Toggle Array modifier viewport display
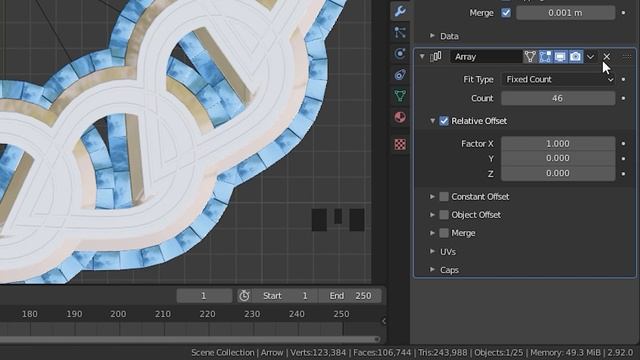The height and width of the screenshot is (360, 640). coord(560,57)
